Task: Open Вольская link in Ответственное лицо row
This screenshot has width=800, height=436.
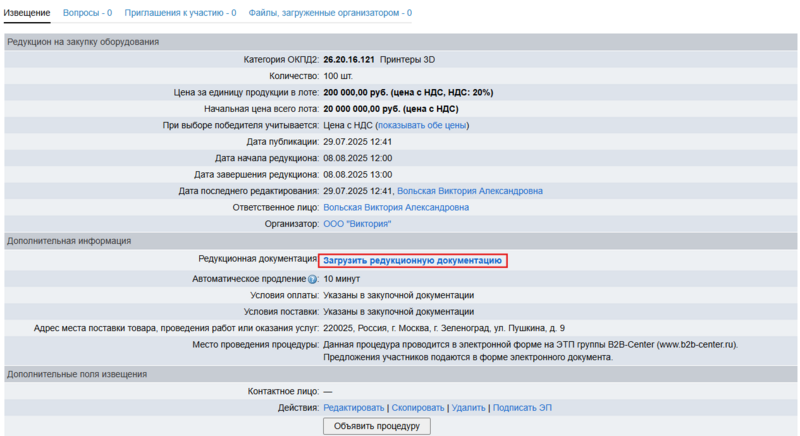Action: tap(395, 207)
